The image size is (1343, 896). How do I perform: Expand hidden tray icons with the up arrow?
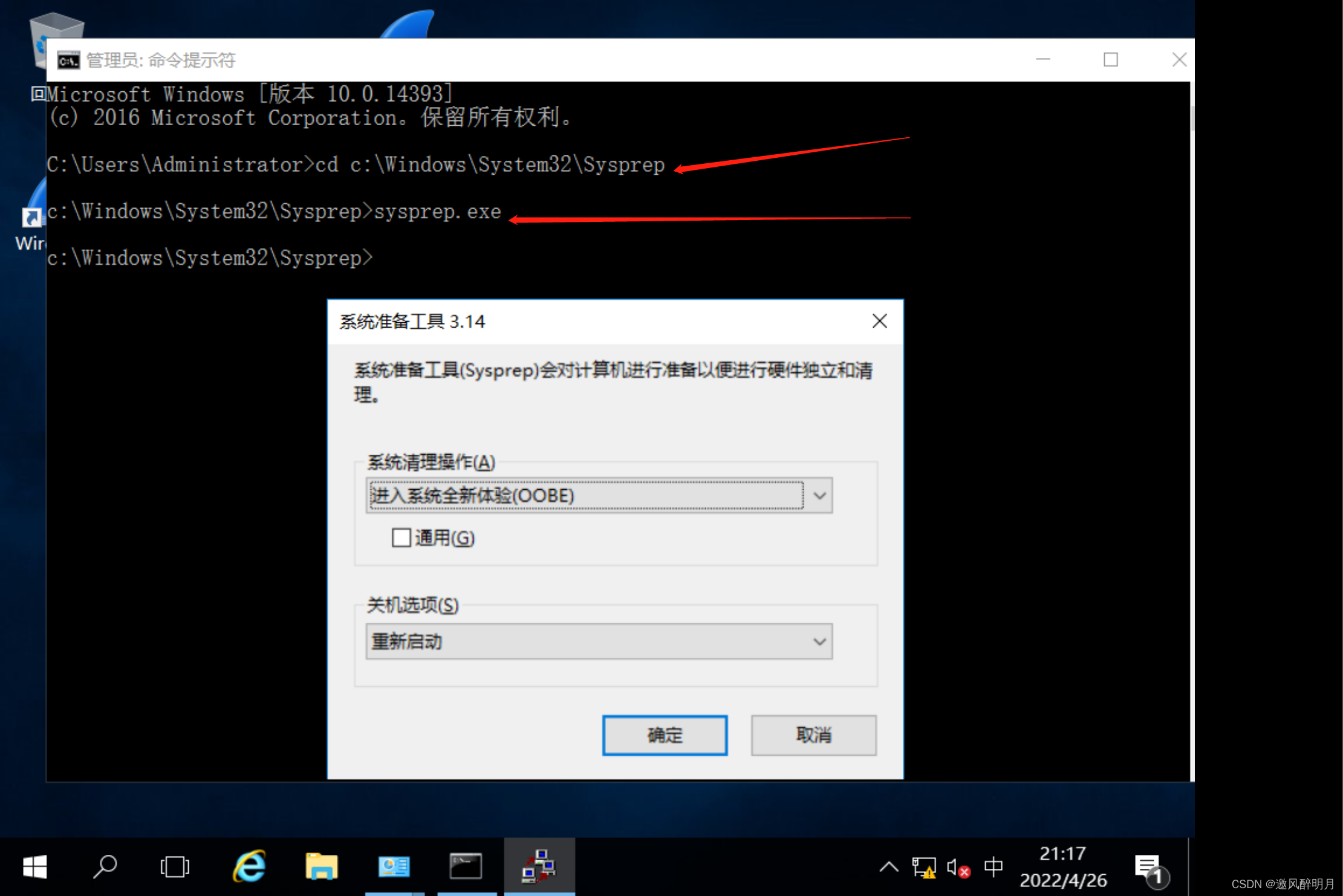[x=889, y=867]
